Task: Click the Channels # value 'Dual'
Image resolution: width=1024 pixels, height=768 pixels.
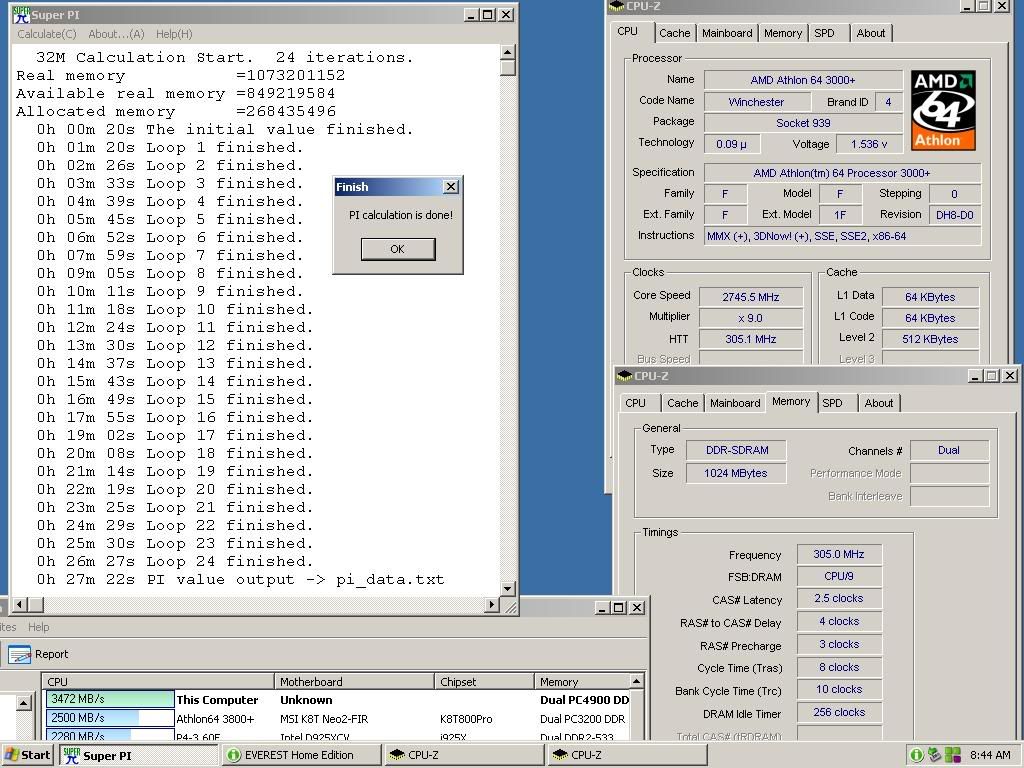Action: click(x=949, y=450)
